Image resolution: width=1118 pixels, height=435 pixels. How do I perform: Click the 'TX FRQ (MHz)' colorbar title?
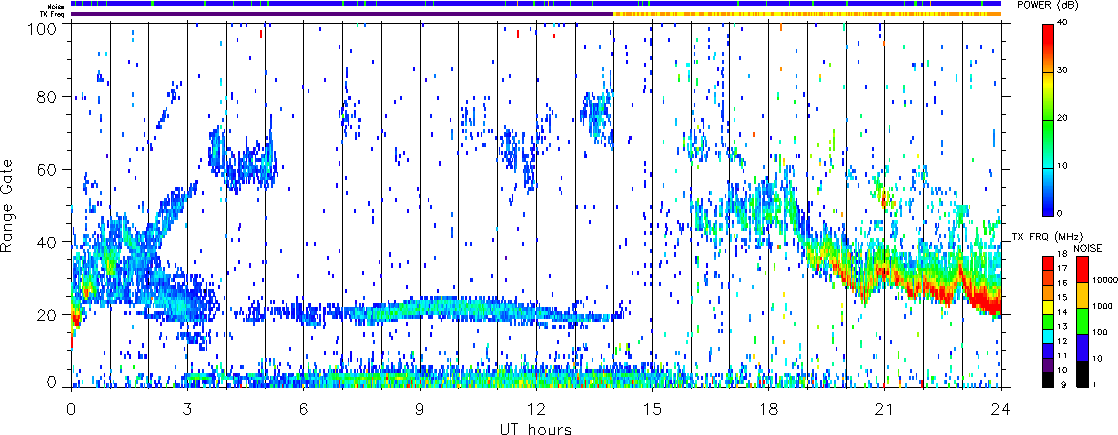1047,237
